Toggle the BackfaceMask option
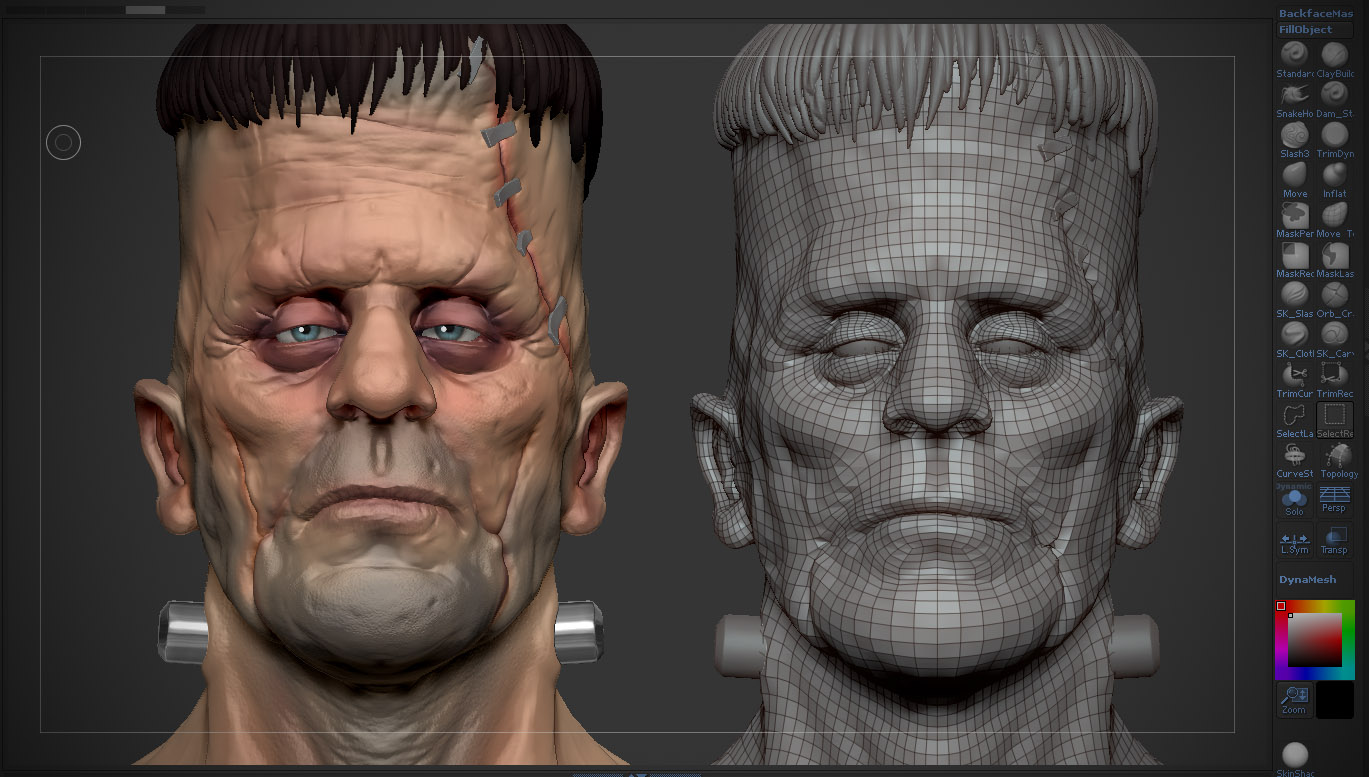The height and width of the screenshot is (777, 1369). point(1316,13)
